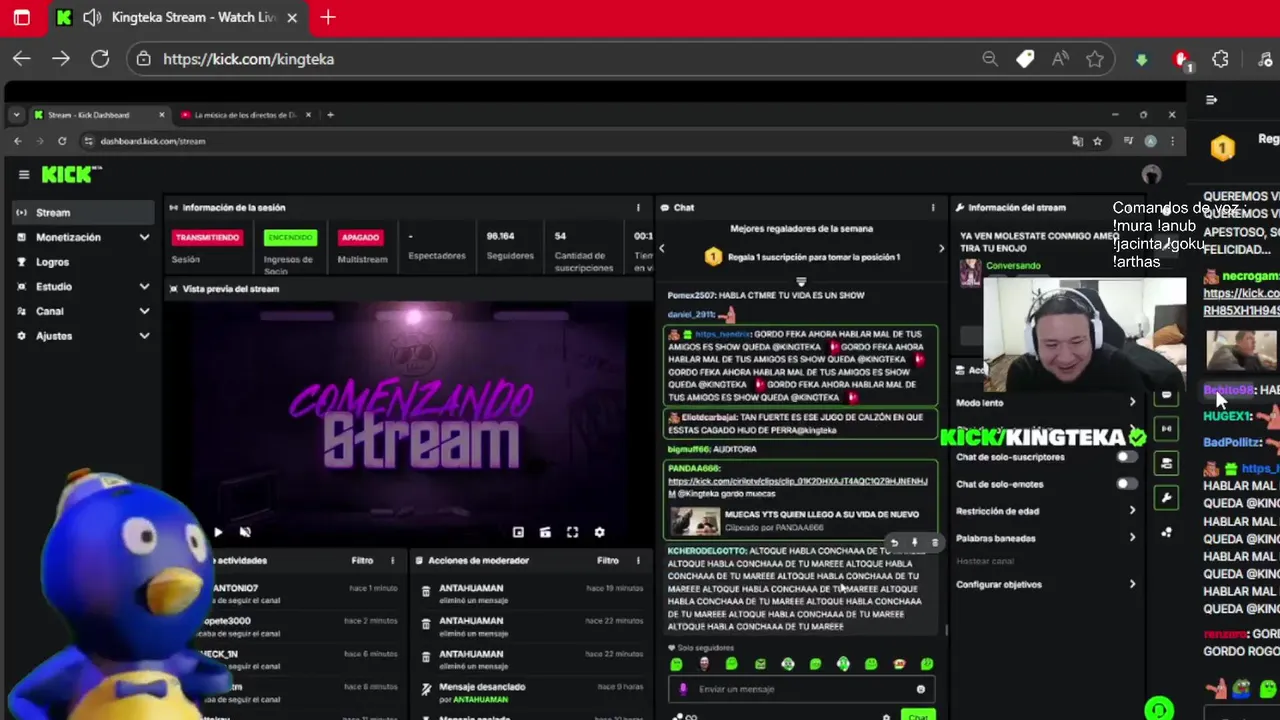Reply to KCHERODELGOTTO message
Image resolution: width=1280 pixels, height=720 pixels.
895,543
